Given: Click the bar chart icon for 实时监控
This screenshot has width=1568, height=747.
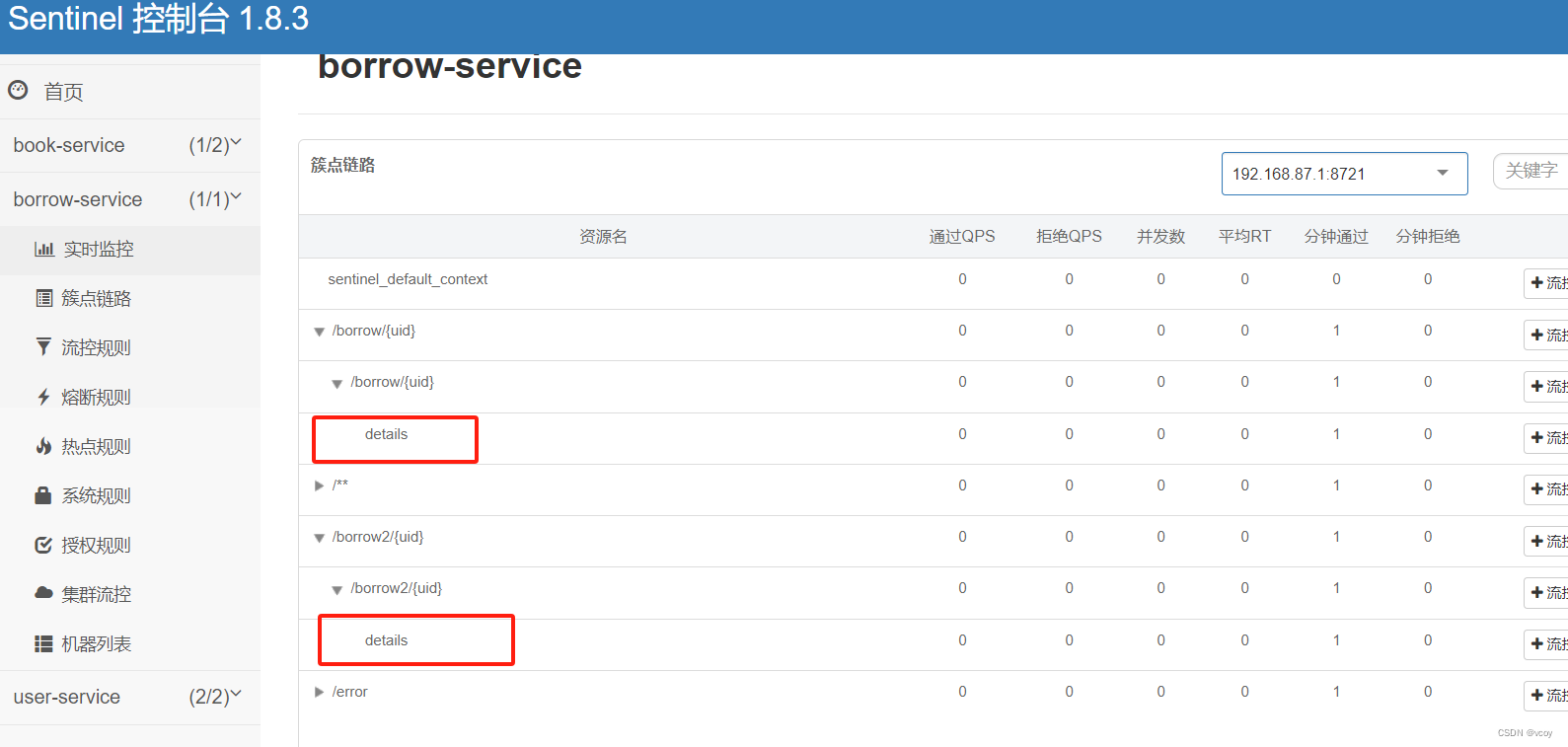Looking at the screenshot, I should [x=44, y=249].
